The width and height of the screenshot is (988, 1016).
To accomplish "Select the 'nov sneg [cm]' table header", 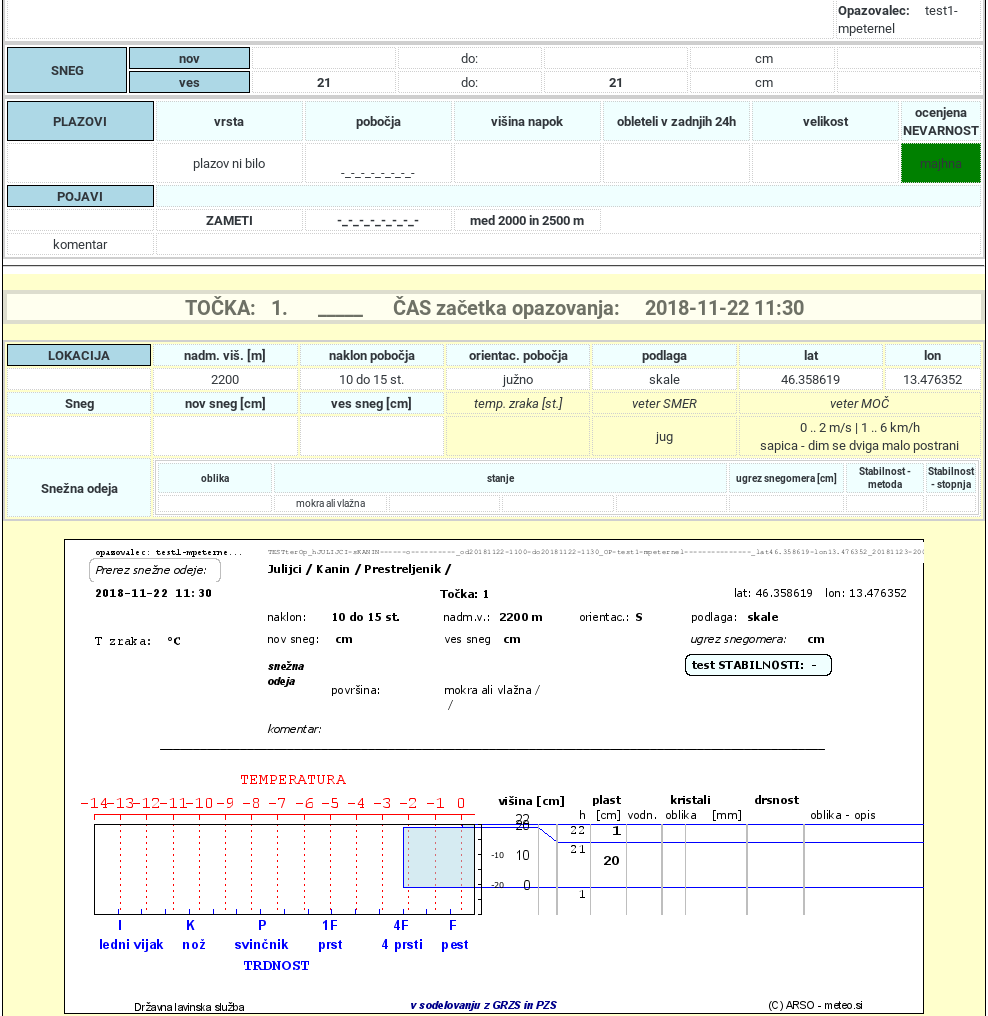I will point(225,403).
